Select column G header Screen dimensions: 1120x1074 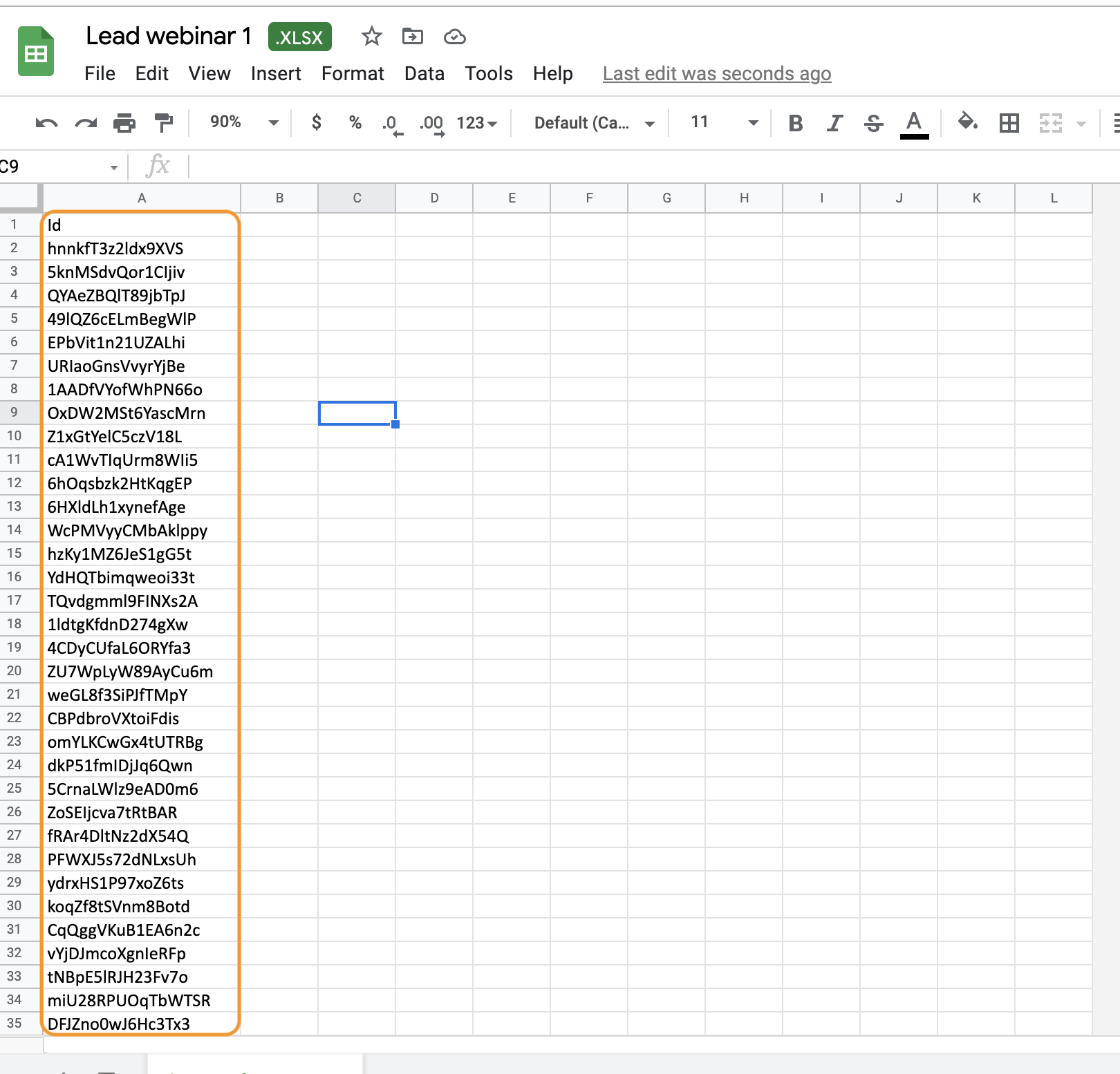tap(666, 198)
